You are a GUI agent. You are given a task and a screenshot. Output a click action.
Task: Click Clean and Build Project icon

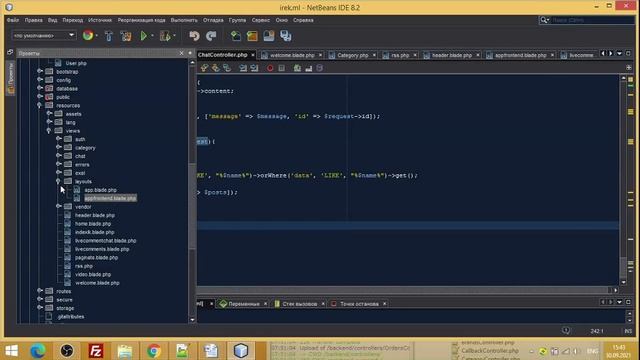click(126, 36)
